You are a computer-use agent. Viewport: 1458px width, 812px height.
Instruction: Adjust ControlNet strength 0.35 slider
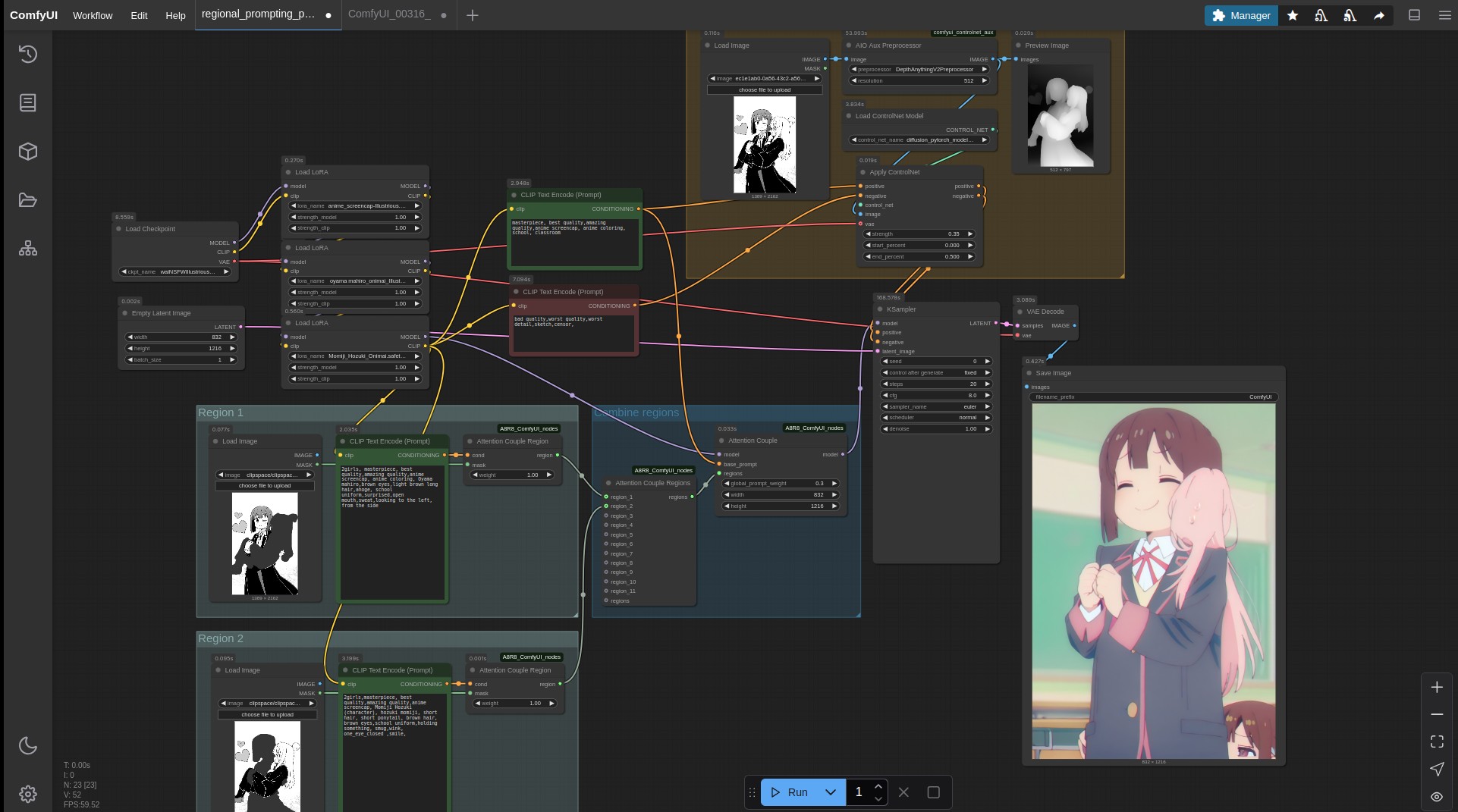pyautogui.click(x=919, y=234)
